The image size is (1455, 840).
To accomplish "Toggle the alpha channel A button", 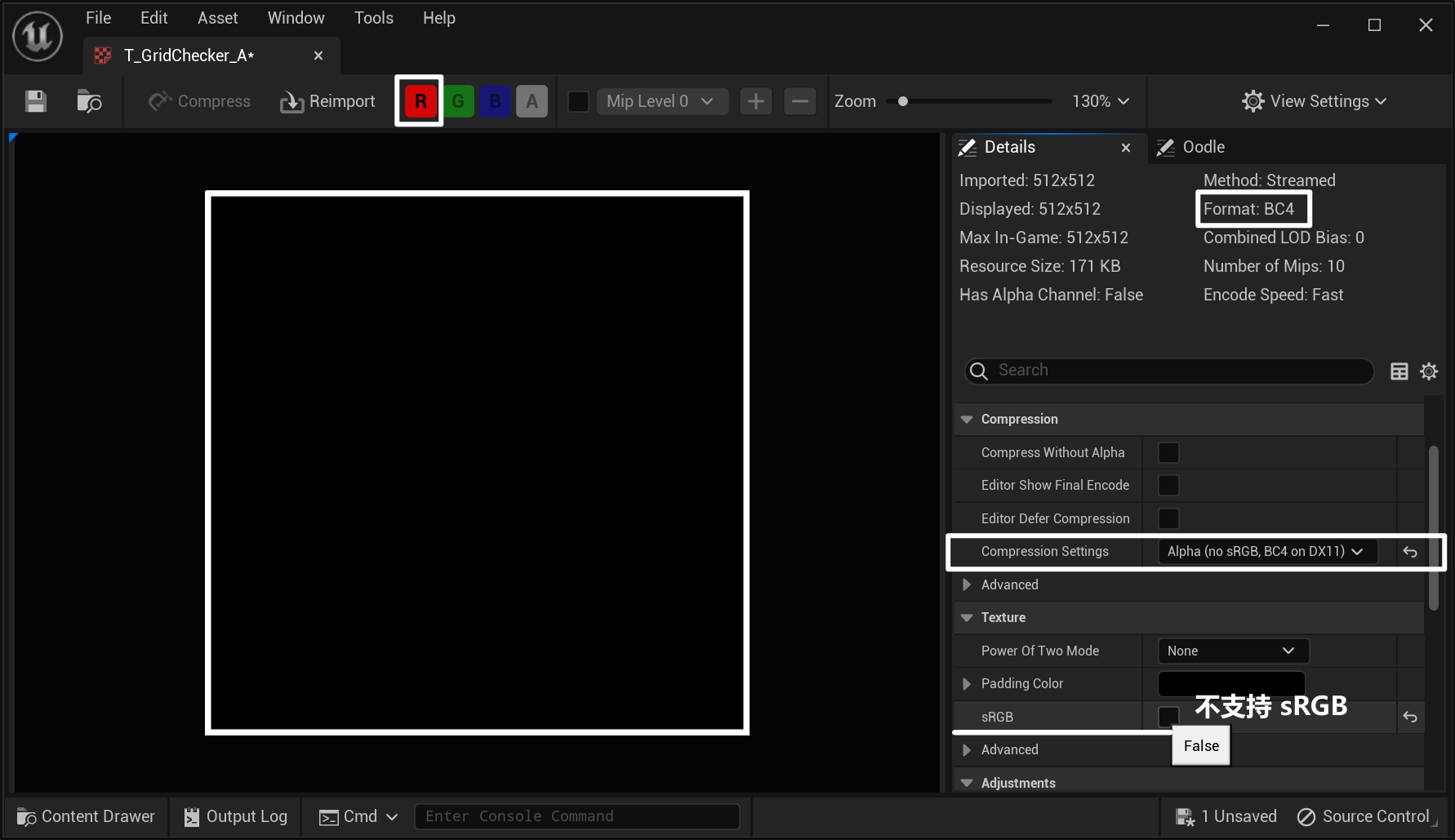I will (532, 101).
